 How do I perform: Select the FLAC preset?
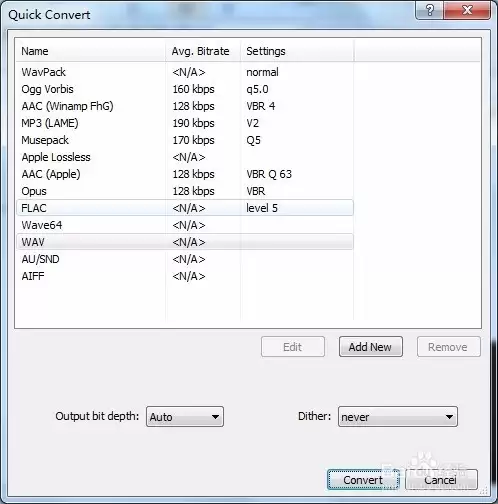[185, 208]
